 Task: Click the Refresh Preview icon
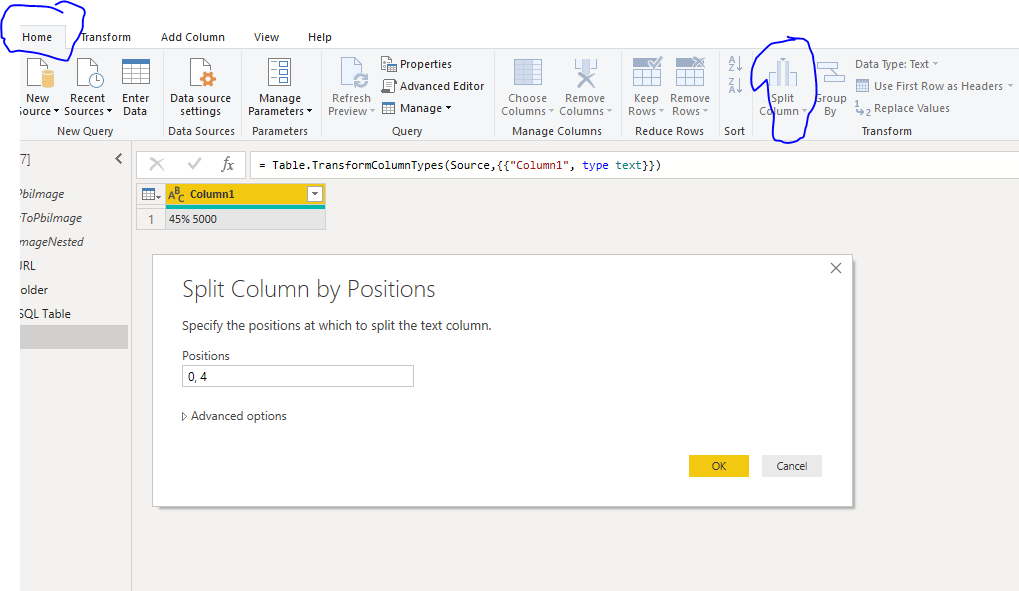pos(354,72)
